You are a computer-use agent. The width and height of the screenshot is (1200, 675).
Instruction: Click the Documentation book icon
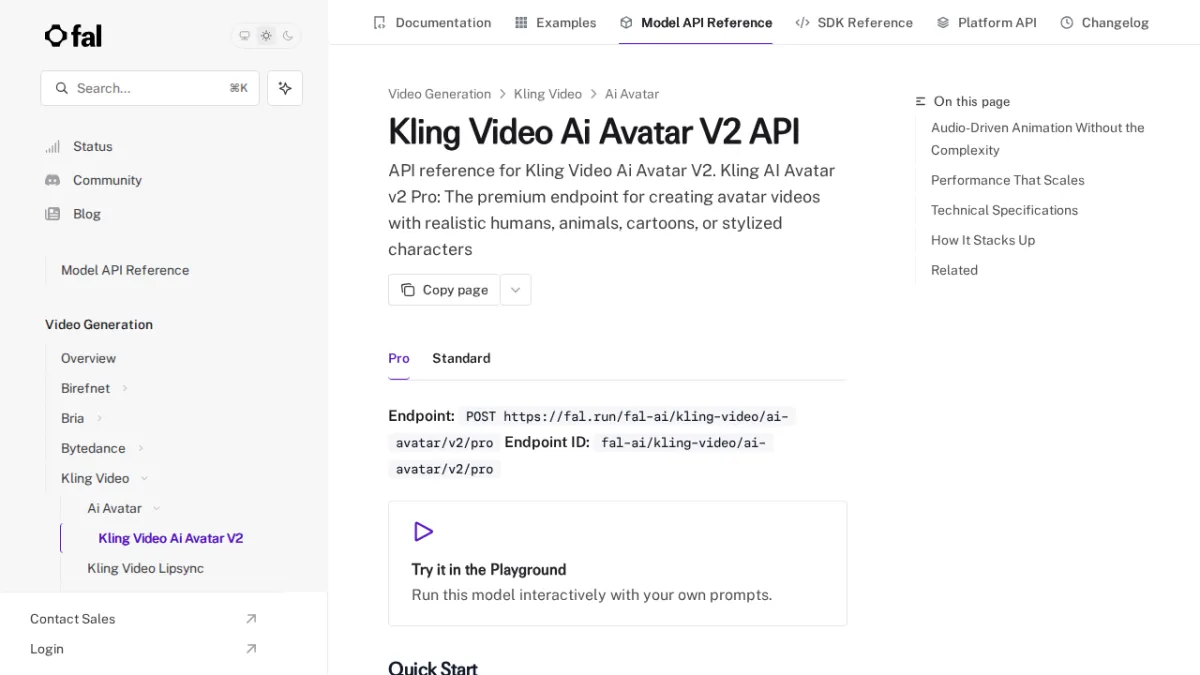(x=379, y=22)
